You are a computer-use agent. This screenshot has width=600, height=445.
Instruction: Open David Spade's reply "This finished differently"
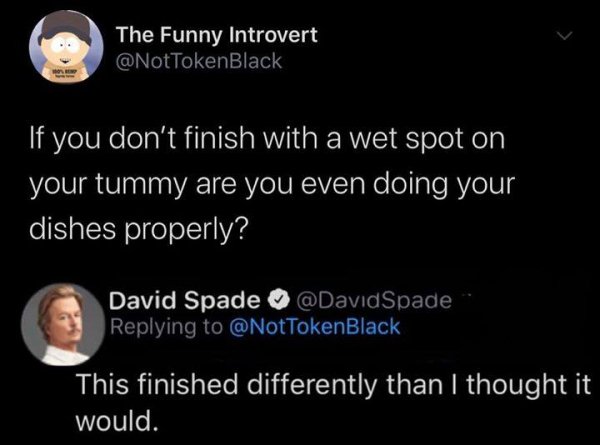[x=330, y=384]
